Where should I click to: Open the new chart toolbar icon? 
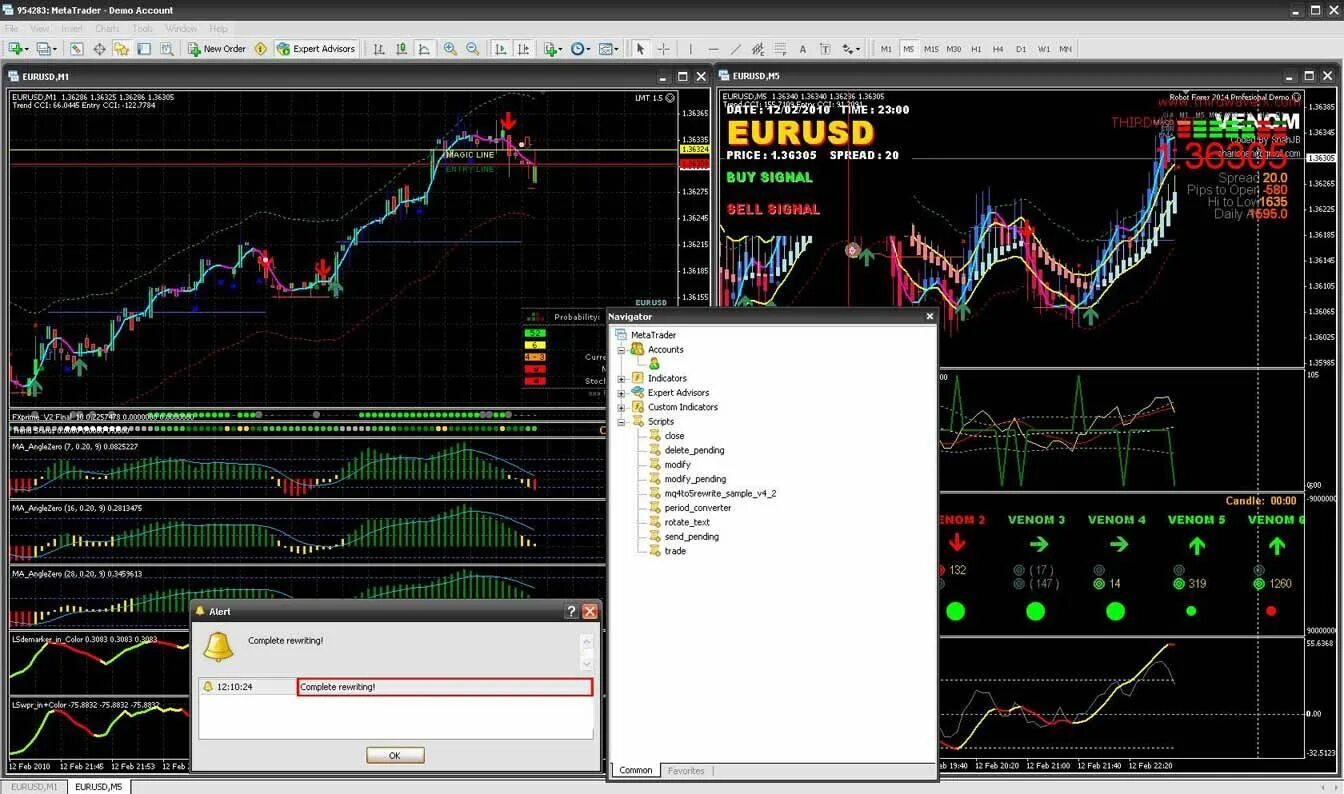(18, 49)
